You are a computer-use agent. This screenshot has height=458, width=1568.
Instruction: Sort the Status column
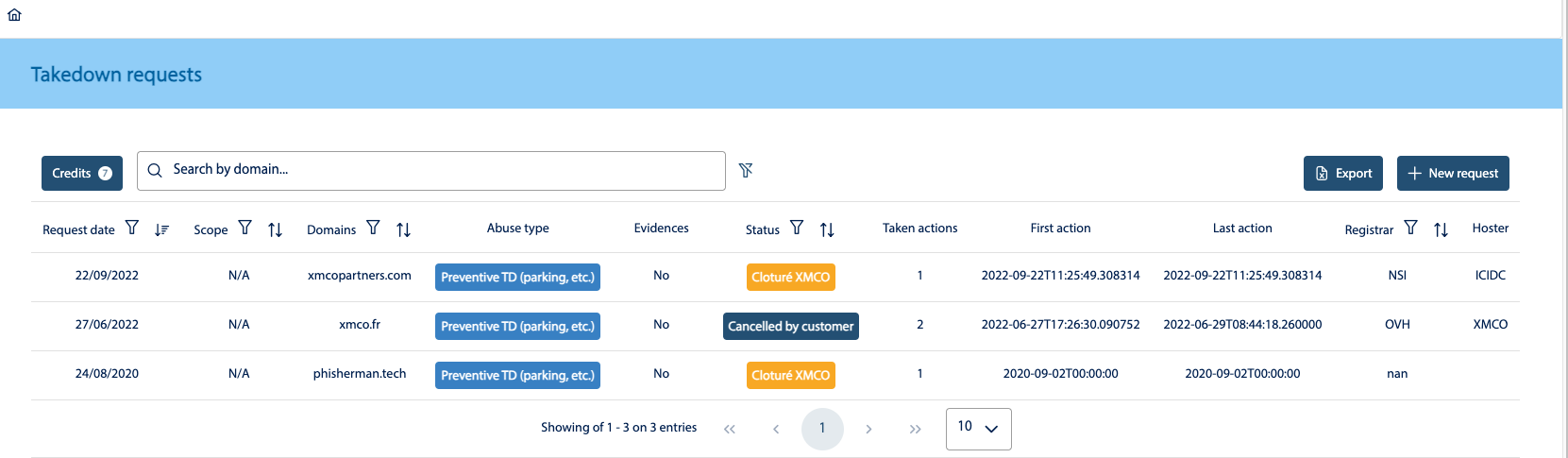[827, 229]
